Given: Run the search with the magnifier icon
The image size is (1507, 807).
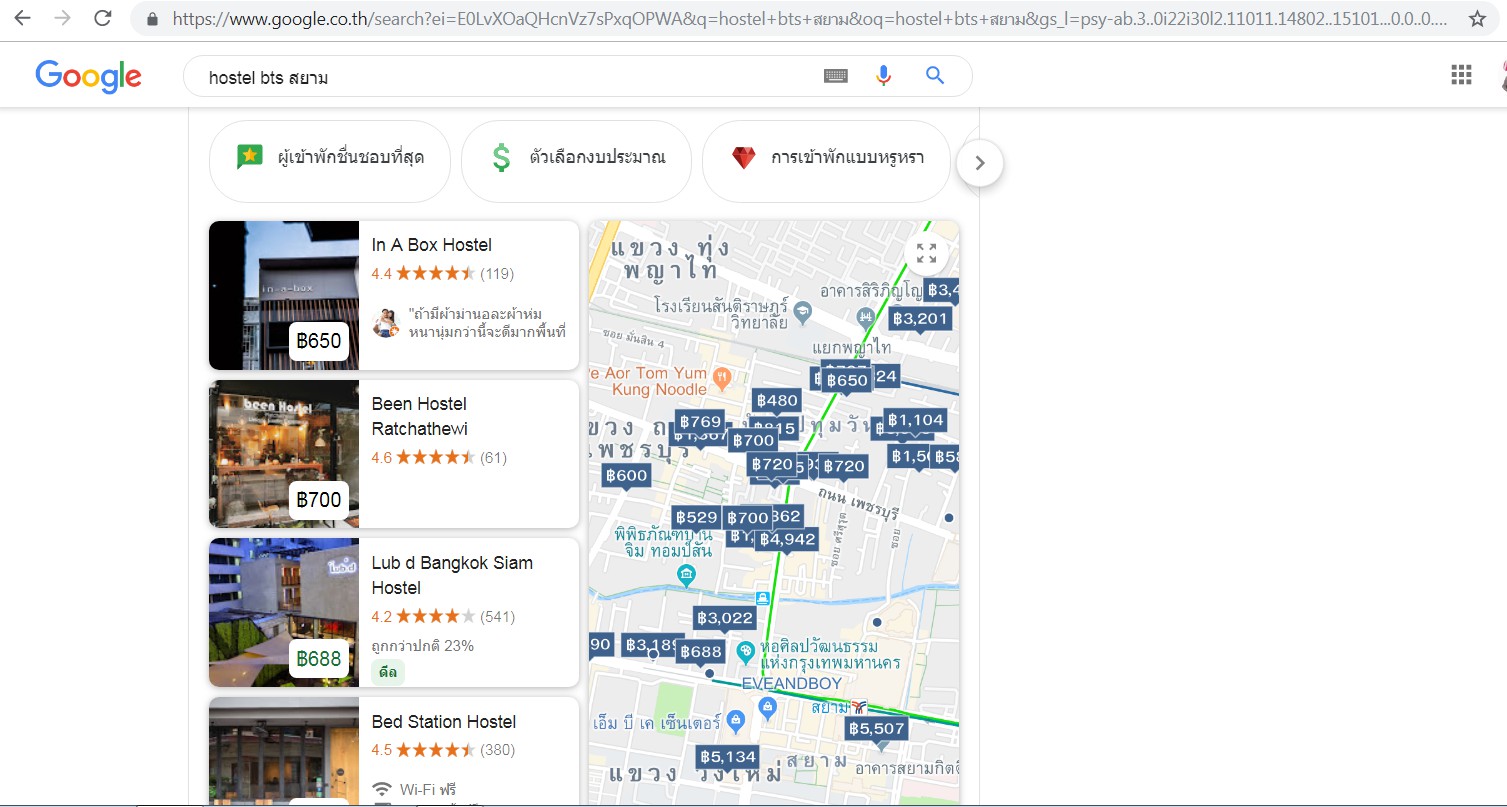Looking at the screenshot, I should [x=935, y=76].
